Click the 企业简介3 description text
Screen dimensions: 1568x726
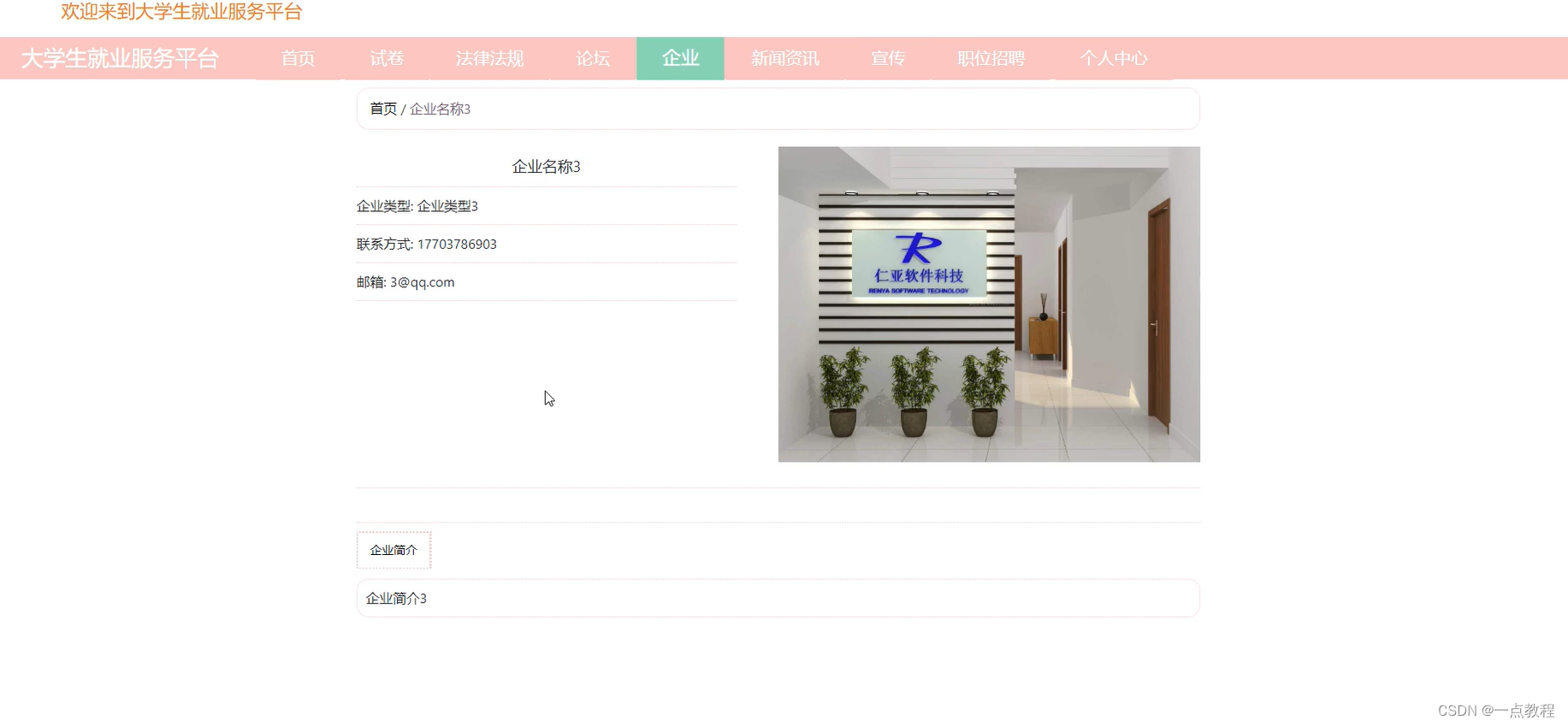396,599
